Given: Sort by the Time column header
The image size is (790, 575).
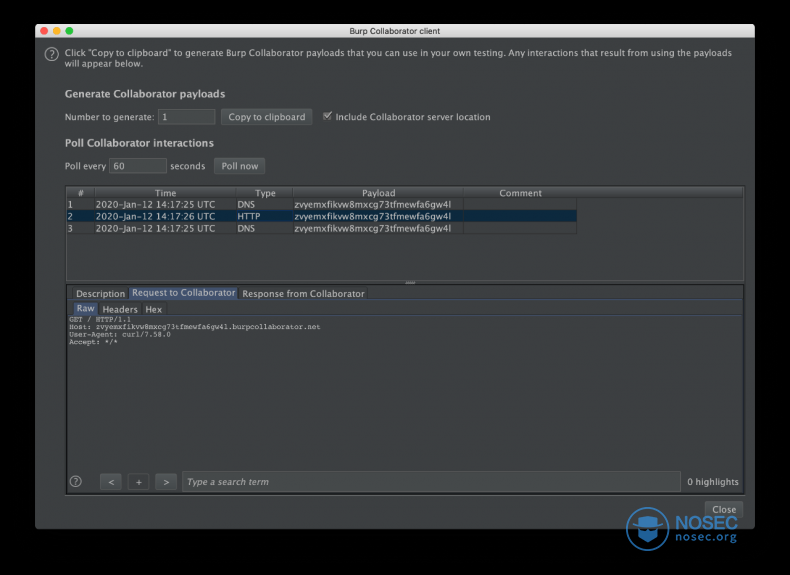Looking at the screenshot, I should pos(165,193).
